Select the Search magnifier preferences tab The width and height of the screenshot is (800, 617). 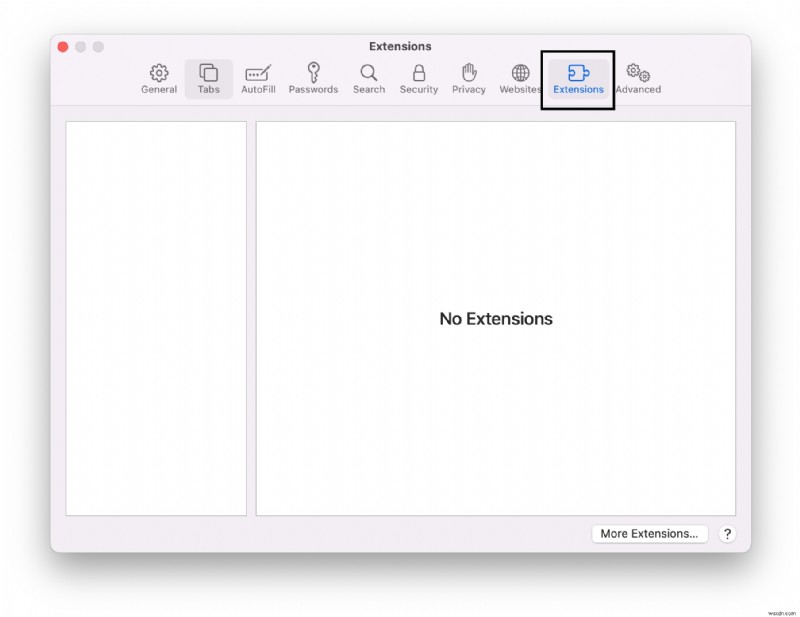[x=369, y=79]
